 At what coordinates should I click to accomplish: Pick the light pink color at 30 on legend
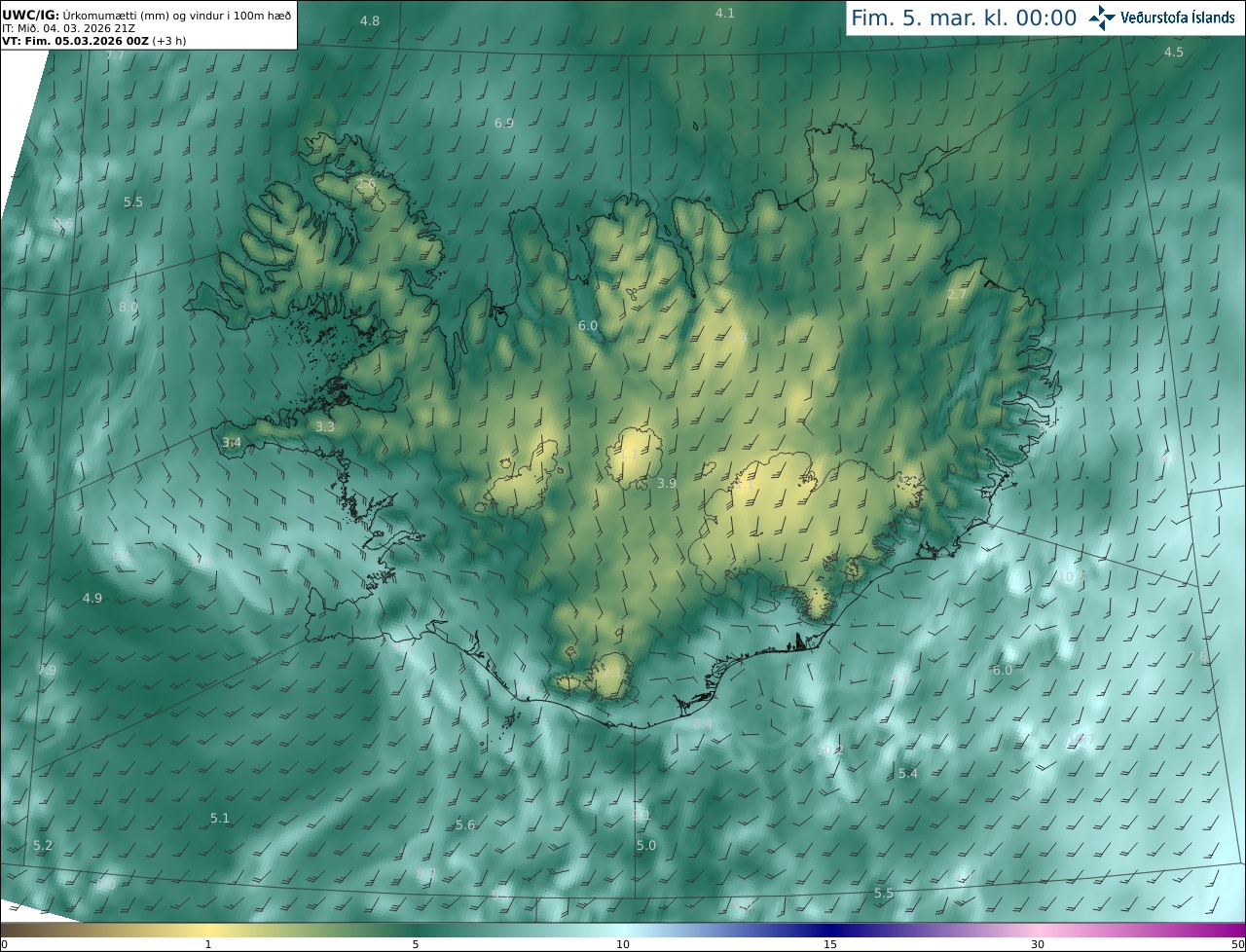coord(1038,931)
